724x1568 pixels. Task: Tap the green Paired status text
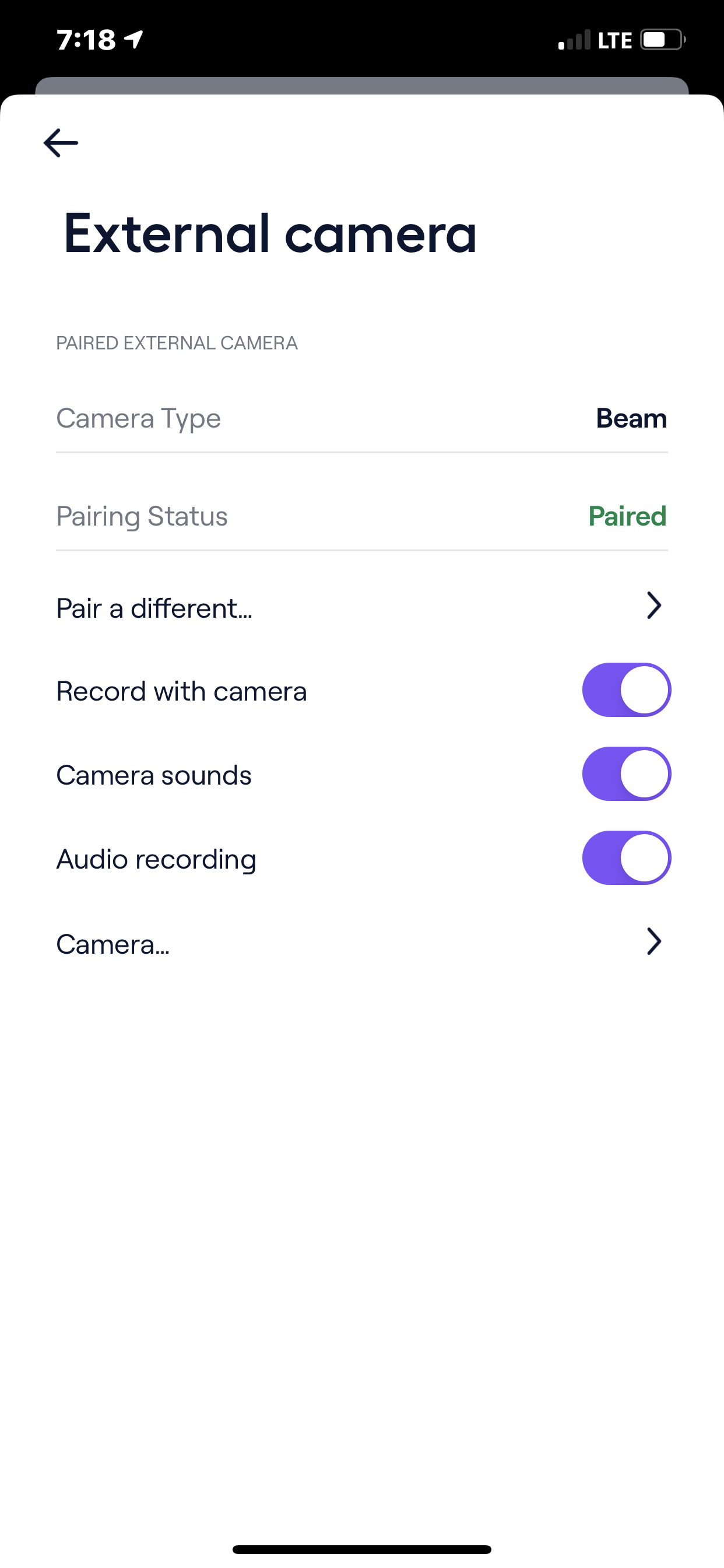tap(627, 516)
